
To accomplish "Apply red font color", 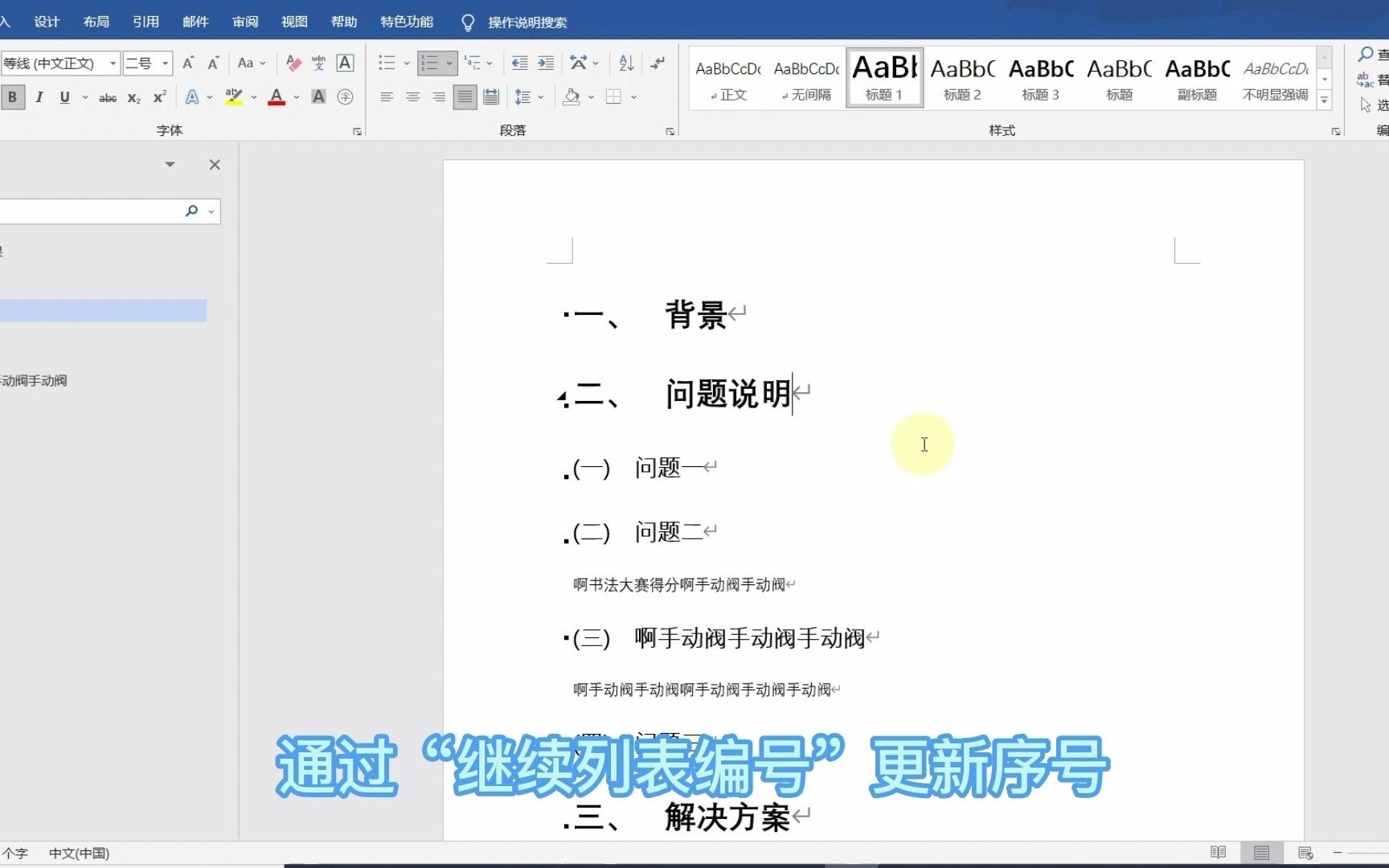I will (277, 97).
